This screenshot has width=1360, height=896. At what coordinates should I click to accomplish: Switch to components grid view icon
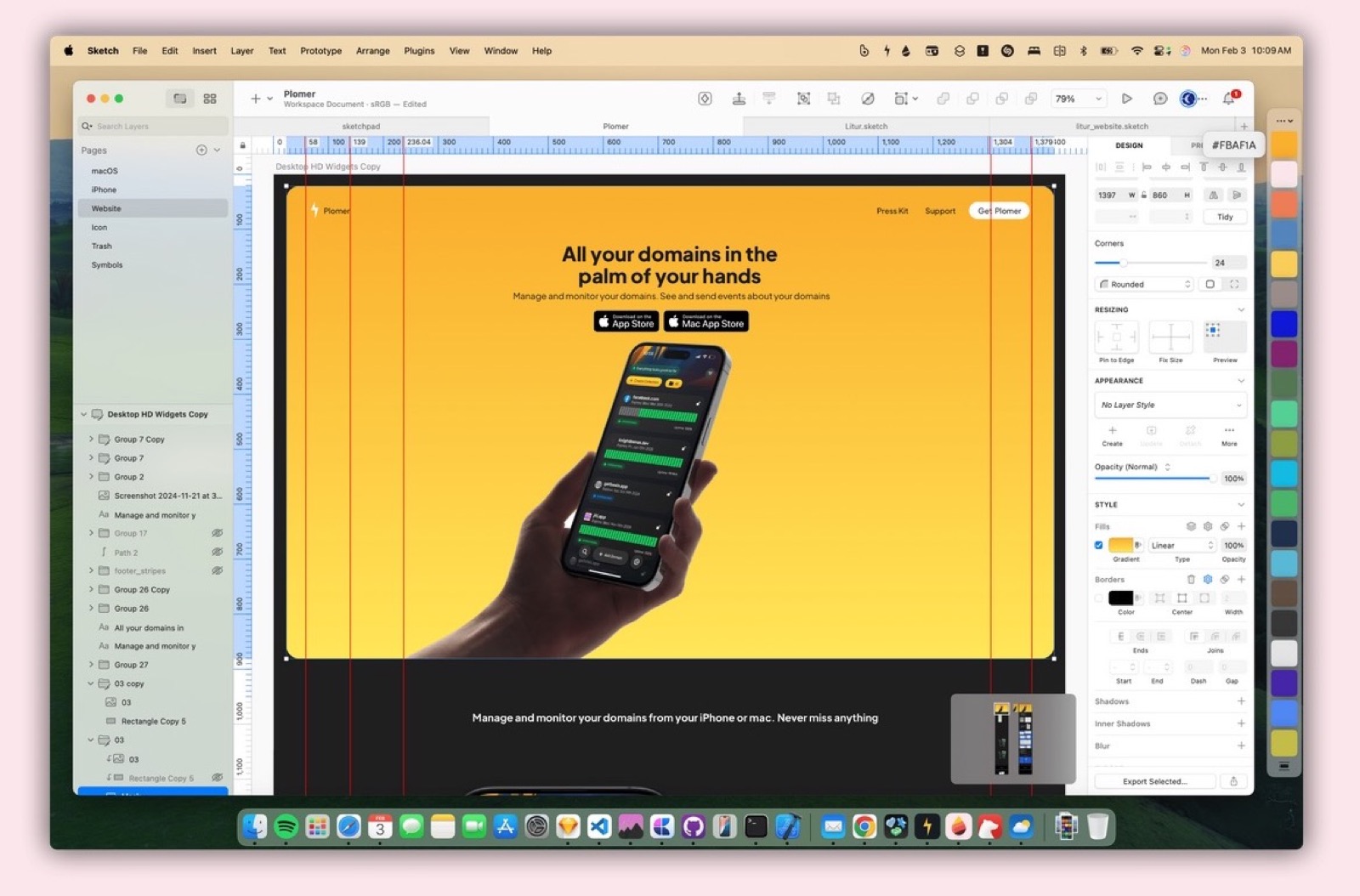pyautogui.click(x=210, y=99)
